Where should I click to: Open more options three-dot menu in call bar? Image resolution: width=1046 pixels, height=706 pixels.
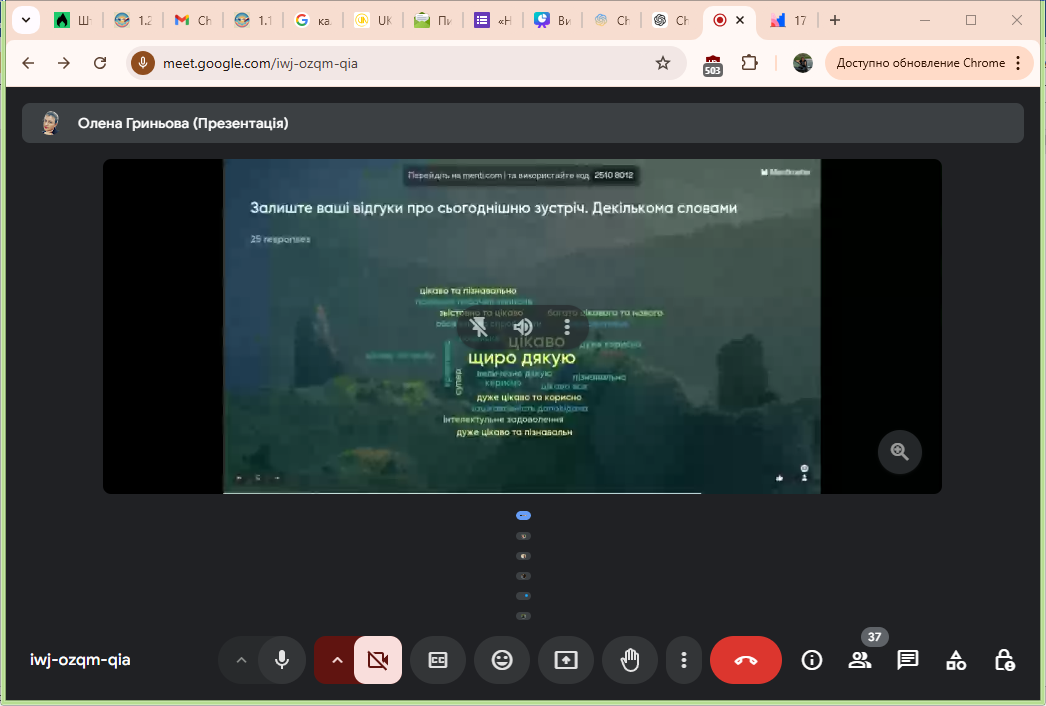[x=684, y=660]
